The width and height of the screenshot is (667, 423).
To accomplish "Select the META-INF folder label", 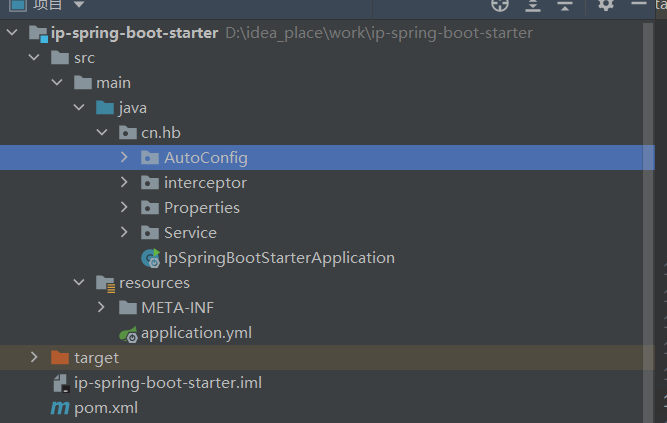I will (177, 308).
